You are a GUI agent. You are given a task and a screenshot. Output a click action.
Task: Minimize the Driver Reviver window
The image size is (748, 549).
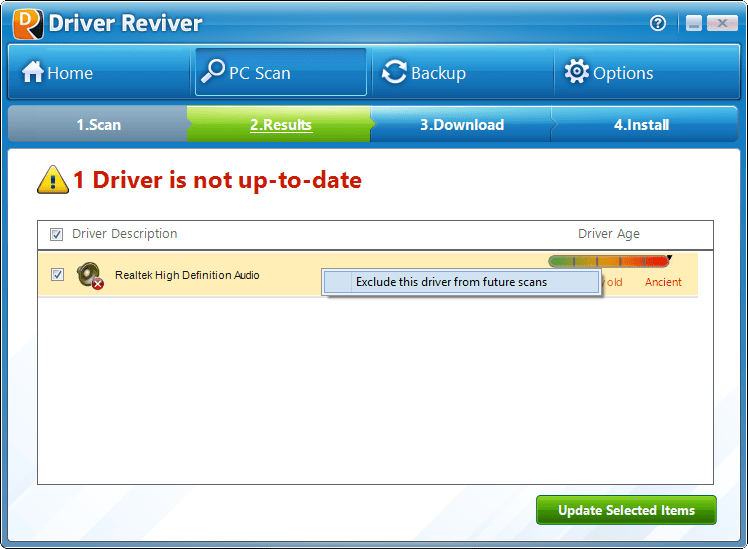coord(694,23)
